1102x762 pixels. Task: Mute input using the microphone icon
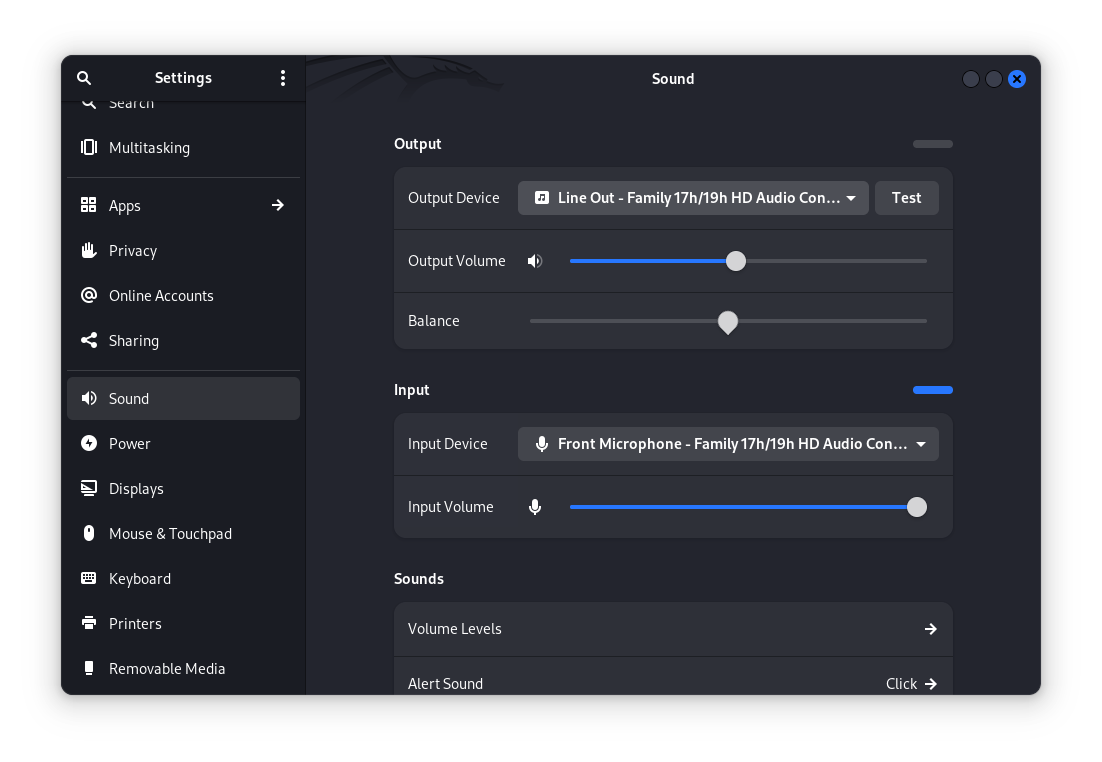point(535,507)
